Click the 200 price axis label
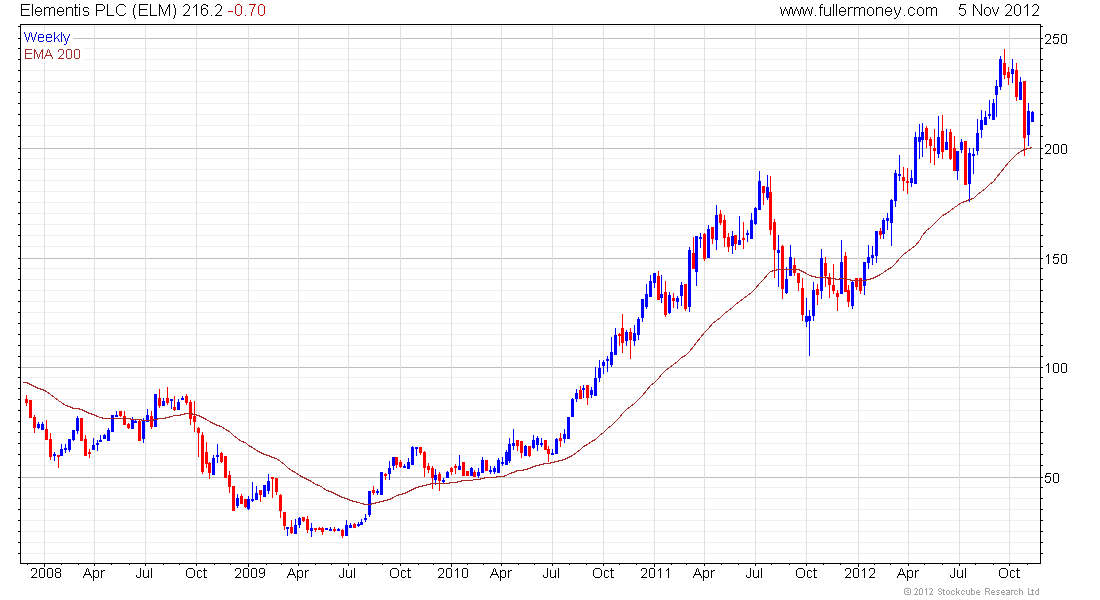Viewport: 1100px width, 600px height. point(1056,149)
